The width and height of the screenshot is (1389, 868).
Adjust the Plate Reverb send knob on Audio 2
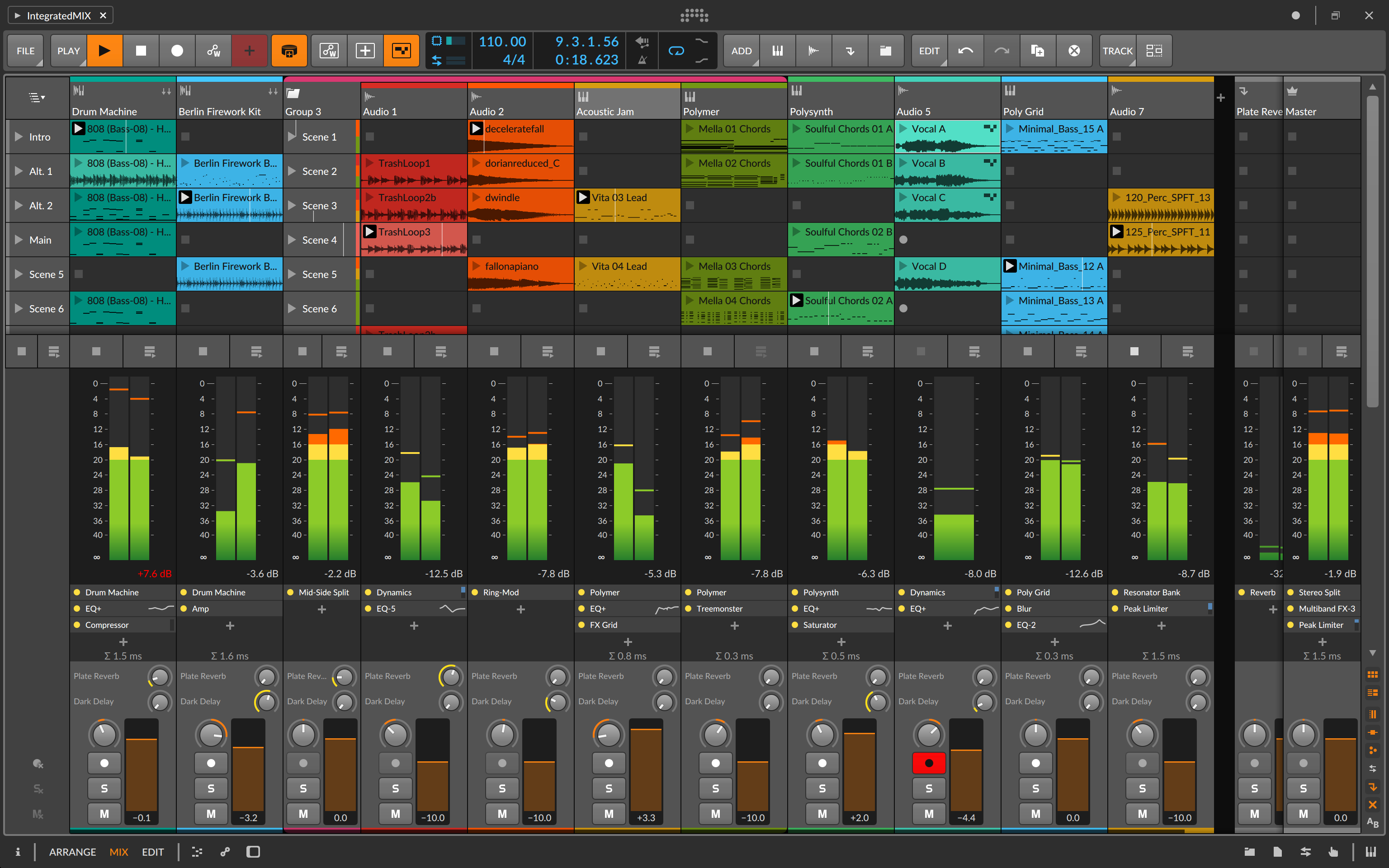557,676
